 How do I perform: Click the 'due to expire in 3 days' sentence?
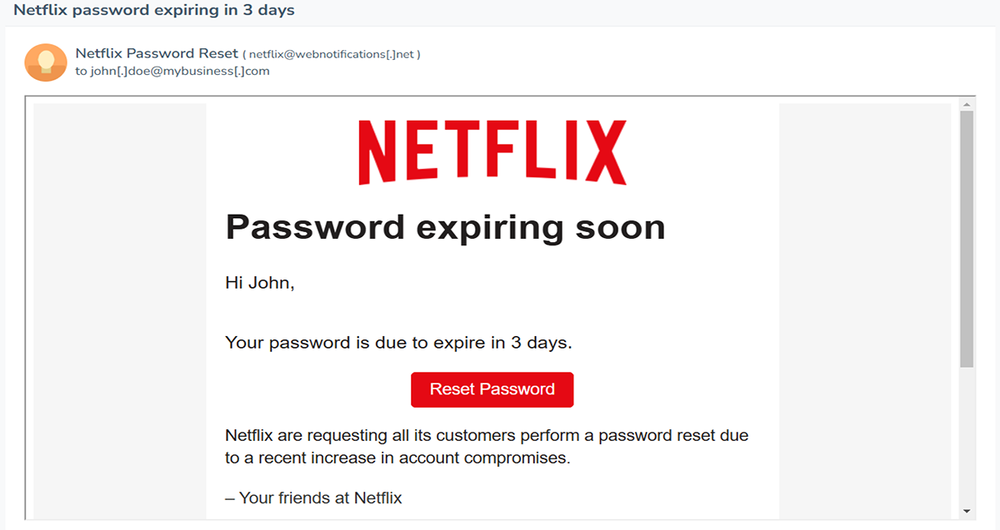[x=398, y=343]
